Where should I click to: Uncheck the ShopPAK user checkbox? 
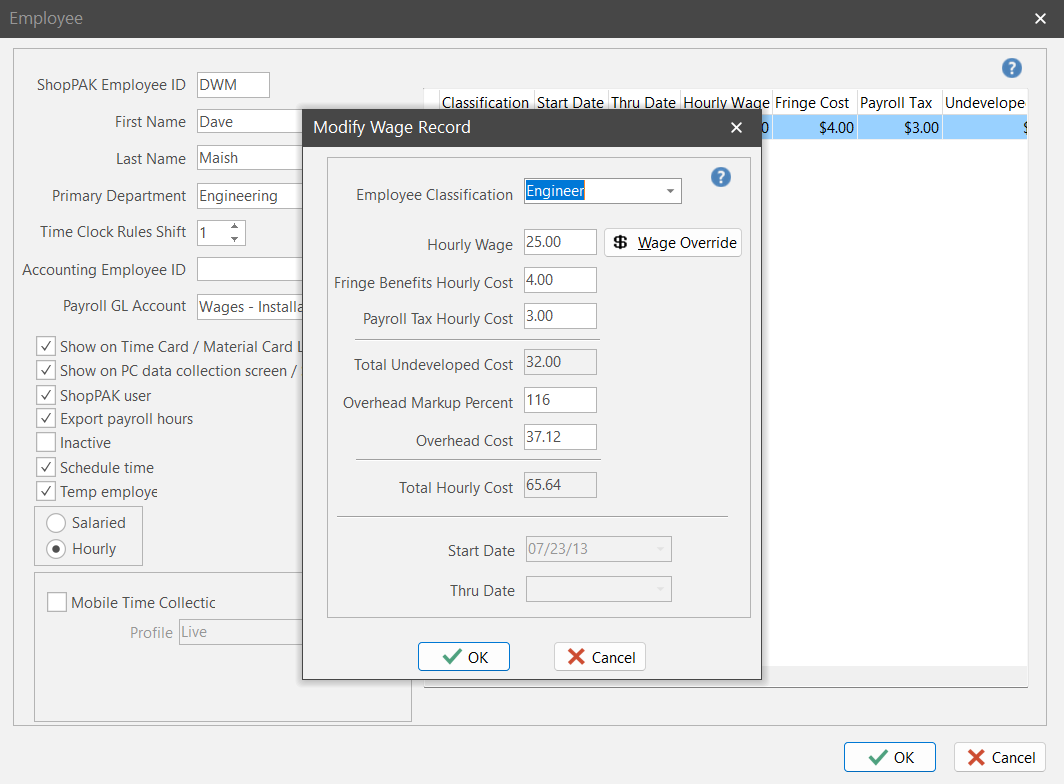click(x=46, y=395)
